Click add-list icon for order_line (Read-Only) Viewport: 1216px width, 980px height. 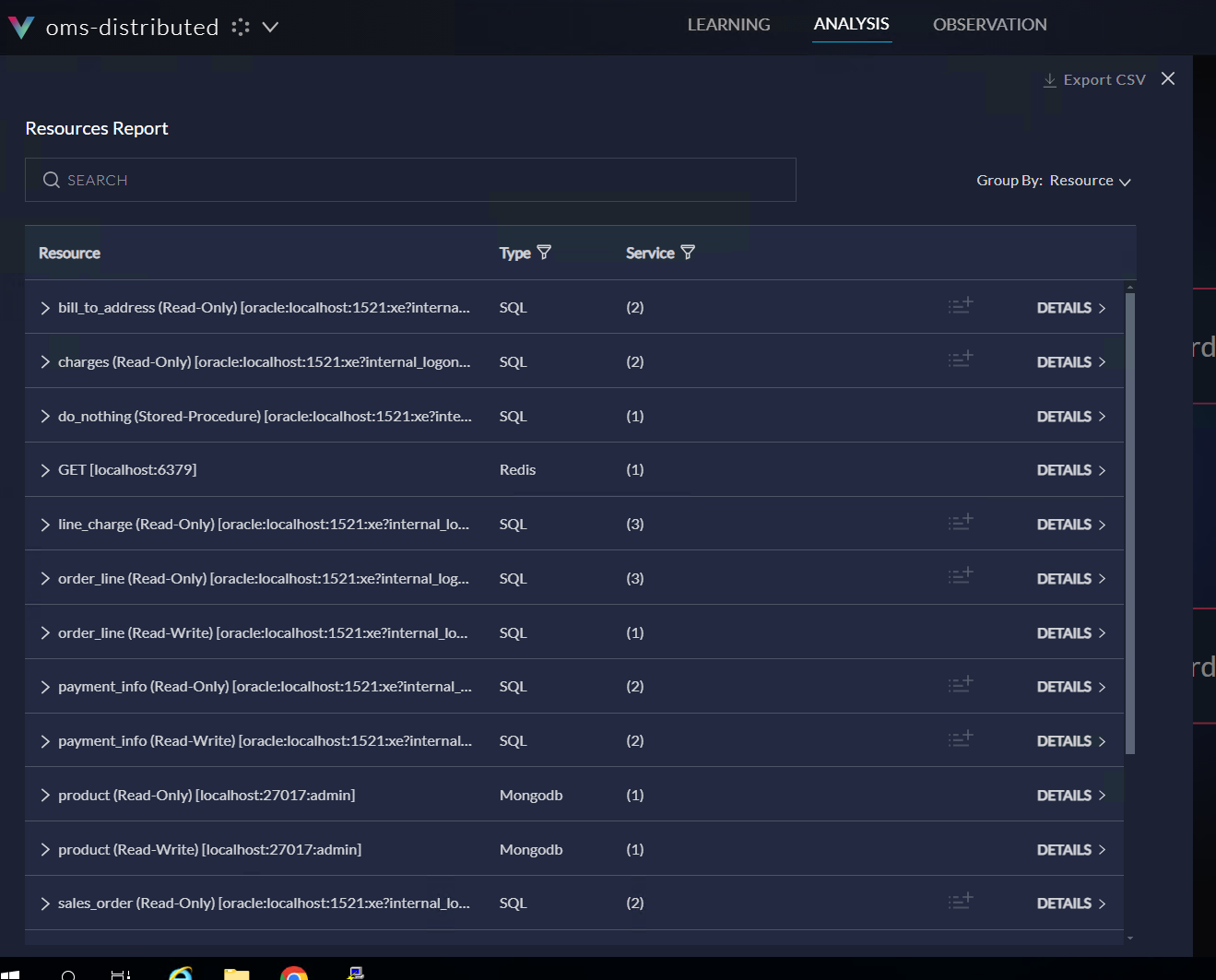click(x=961, y=576)
